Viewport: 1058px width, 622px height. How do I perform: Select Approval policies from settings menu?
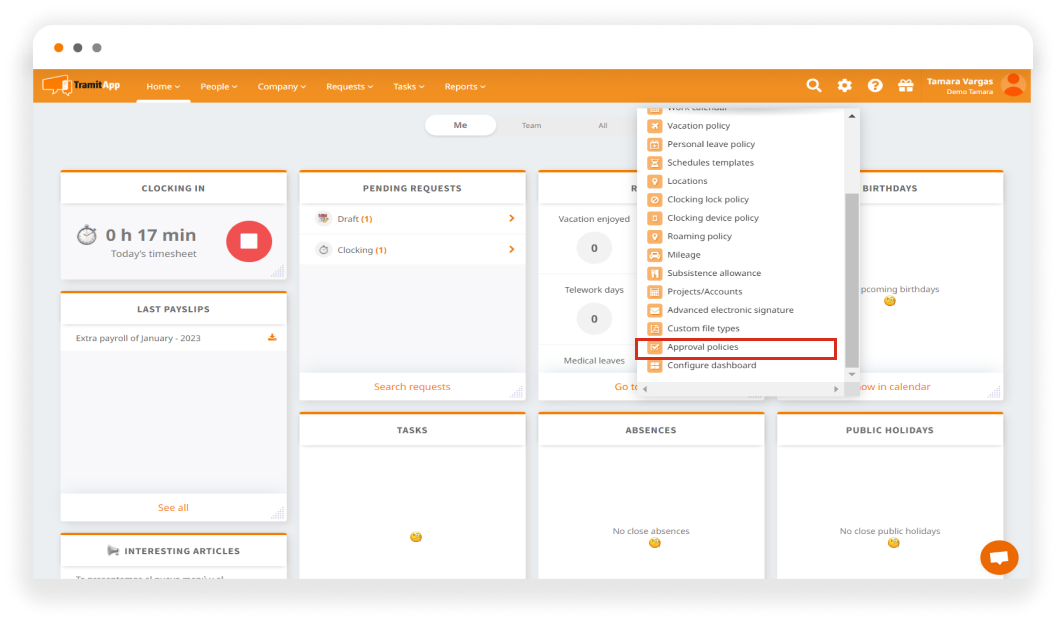[x=703, y=347]
